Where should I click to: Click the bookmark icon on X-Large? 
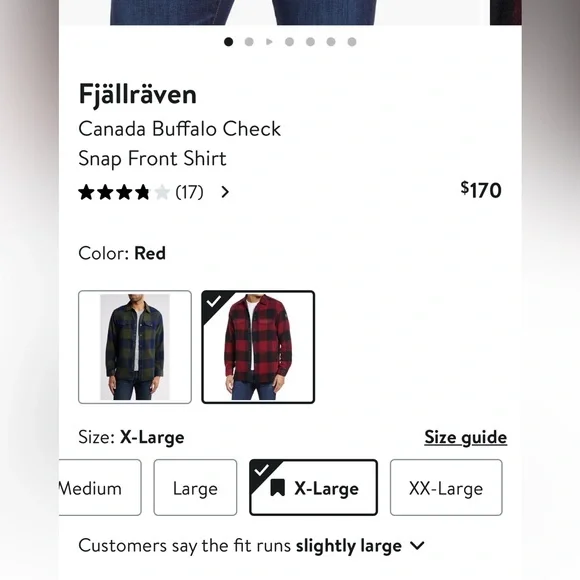277,488
